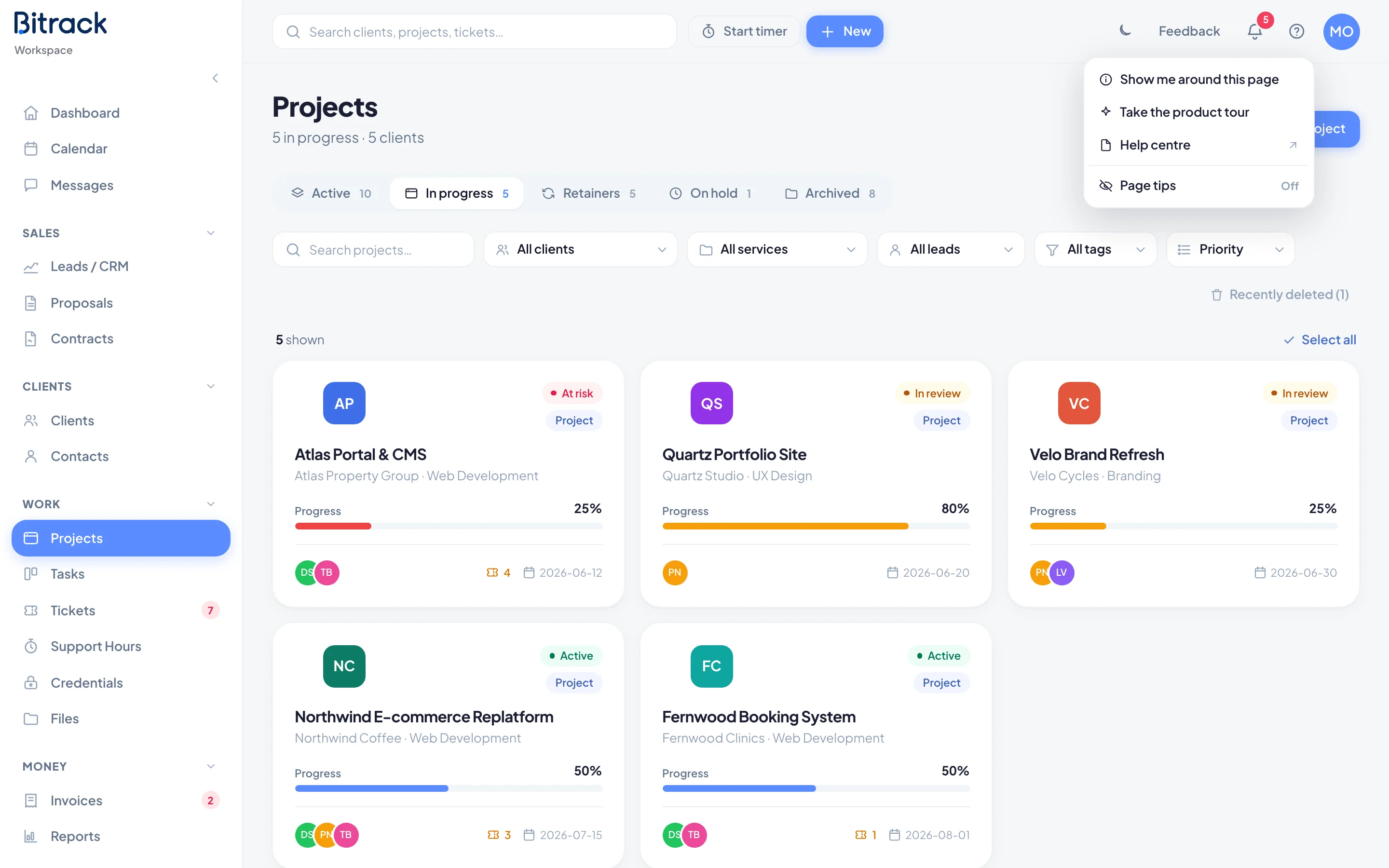Click the help question mark icon
Screen dimensions: 1389x868
(1296, 31)
